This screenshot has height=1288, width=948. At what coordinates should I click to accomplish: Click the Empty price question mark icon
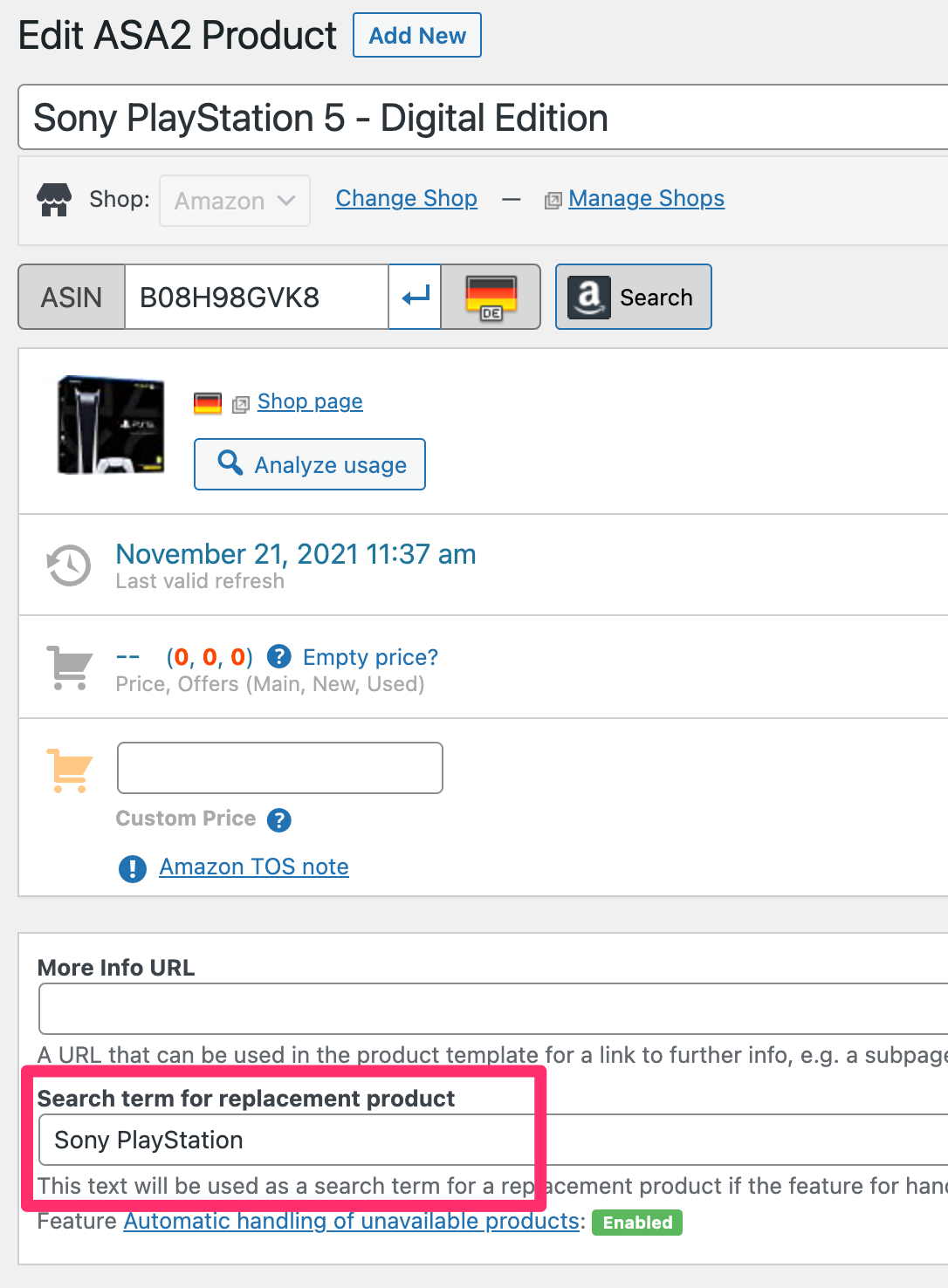pyautogui.click(x=278, y=657)
